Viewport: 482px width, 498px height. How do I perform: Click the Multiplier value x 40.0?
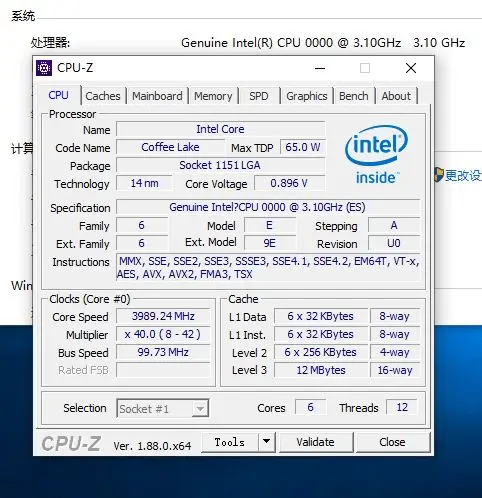pyautogui.click(x=163, y=334)
